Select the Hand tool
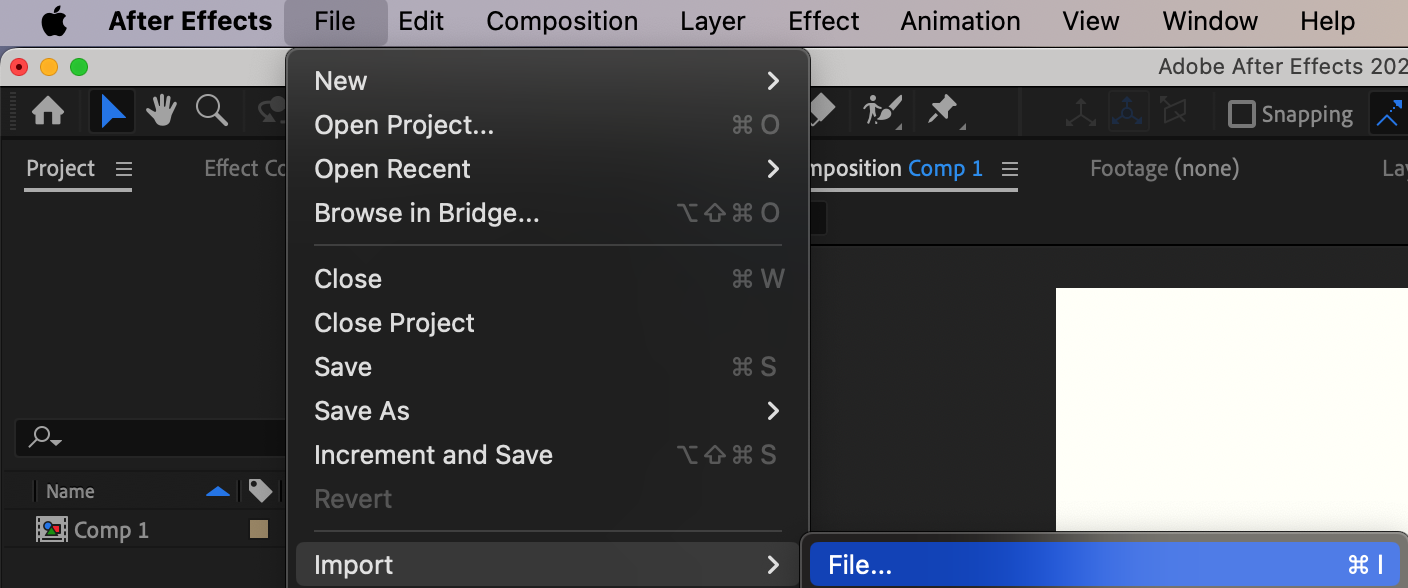1408x588 pixels. (162, 111)
